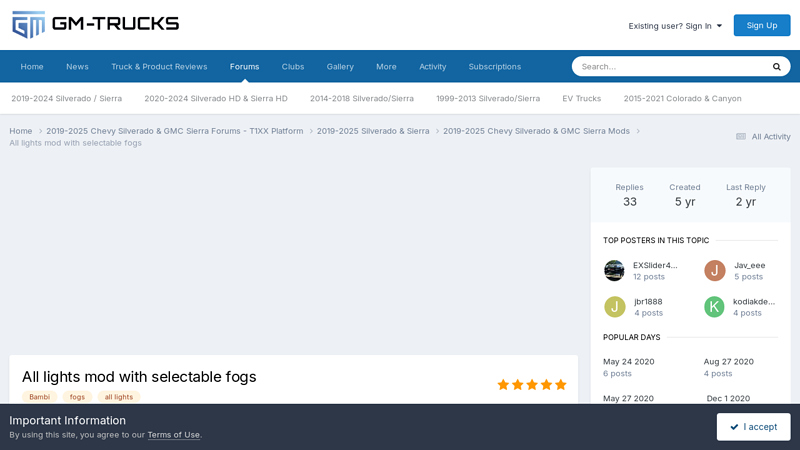800x450 pixels.
Task: Open 2020-2024 Silverado HD & Sierra HD link
Action: (216, 98)
